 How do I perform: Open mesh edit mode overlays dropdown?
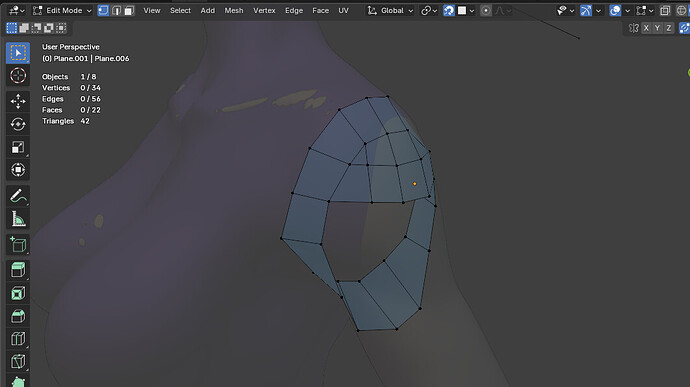[645, 10]
